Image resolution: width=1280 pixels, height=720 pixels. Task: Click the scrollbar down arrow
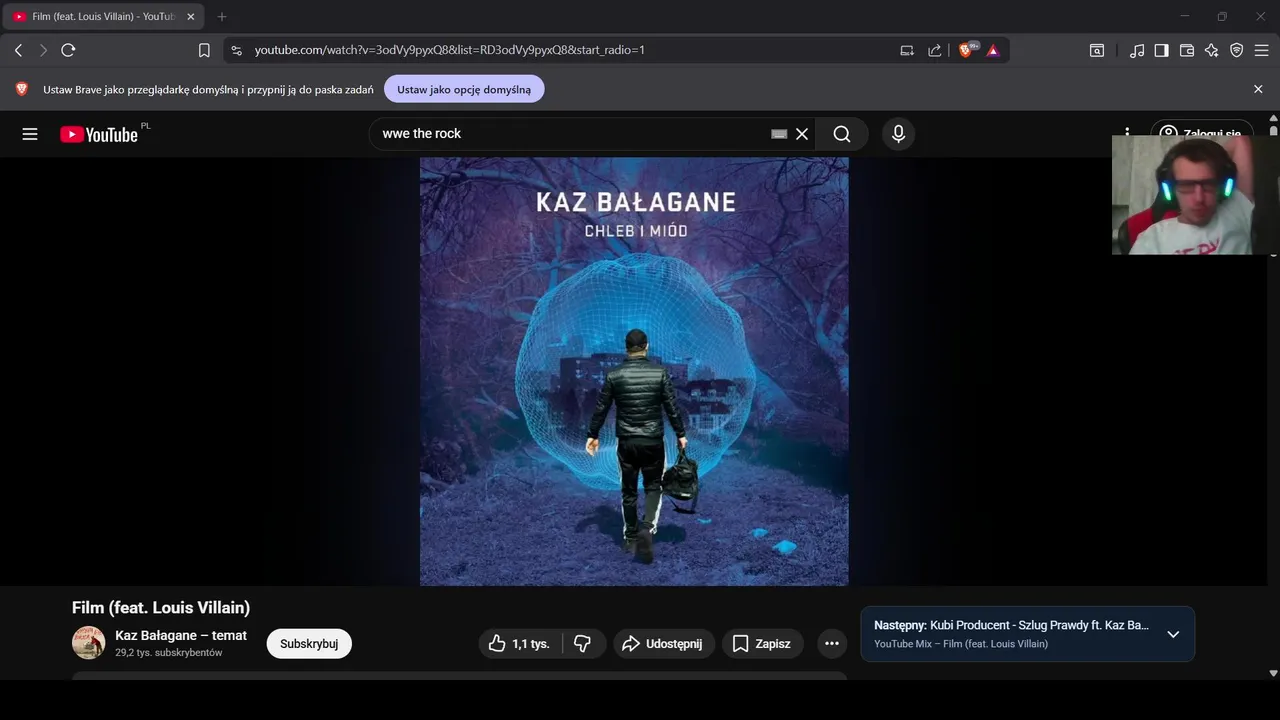(x=1273, y=674)
